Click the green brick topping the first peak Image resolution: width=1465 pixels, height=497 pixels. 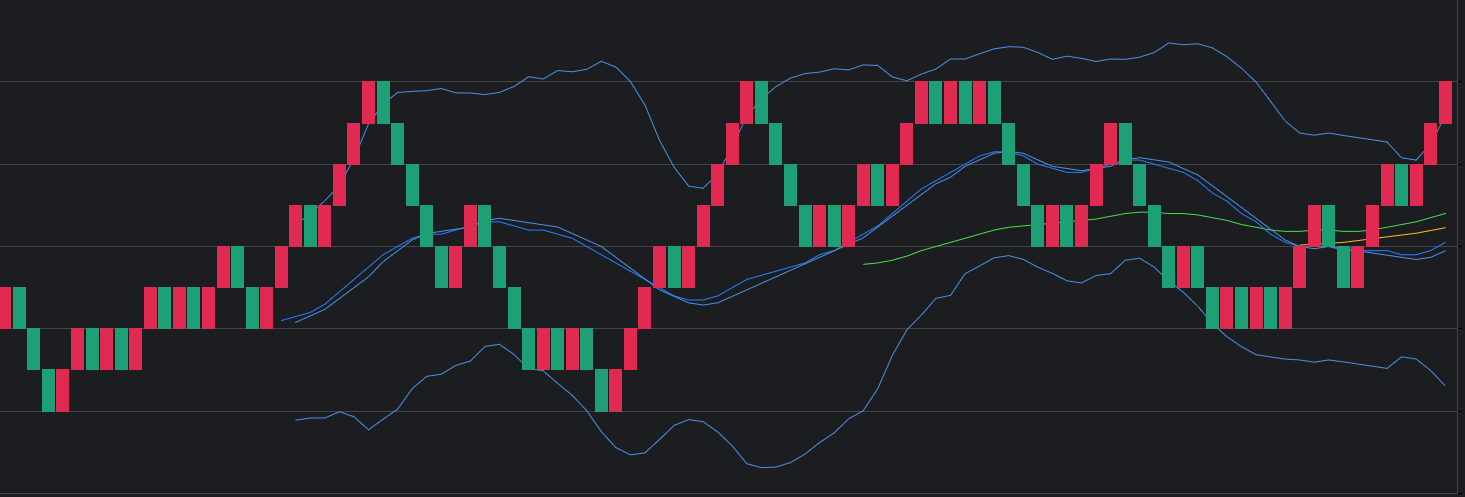pos(383,102)
